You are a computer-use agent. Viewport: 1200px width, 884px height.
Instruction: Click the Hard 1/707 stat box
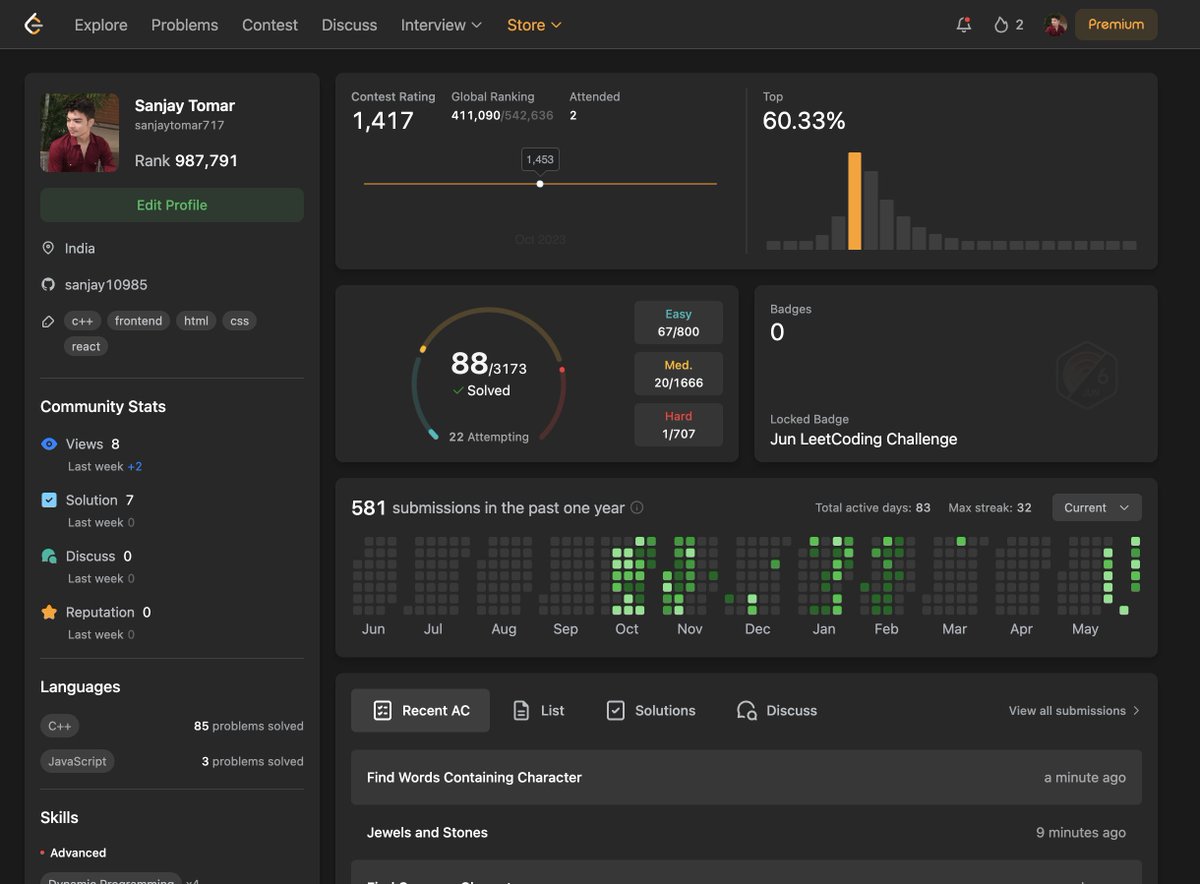tap(679, 425)
